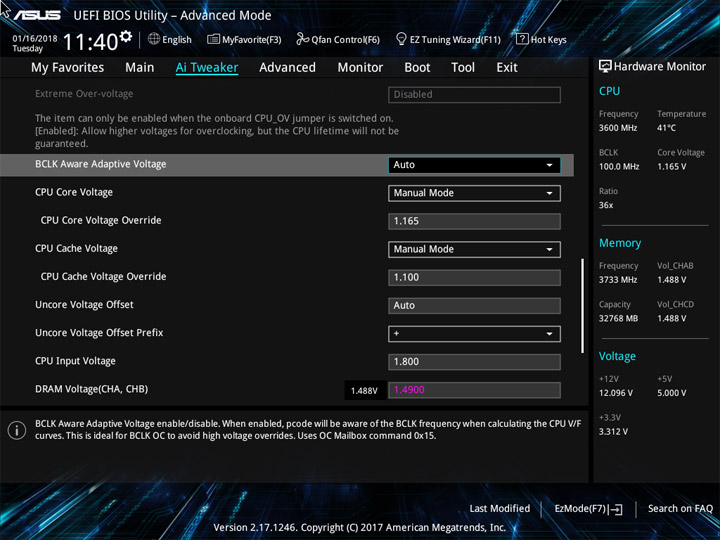Click the 41°C temperature value
The height and width of the screenshot is (540, 720).
coord(666,128)
